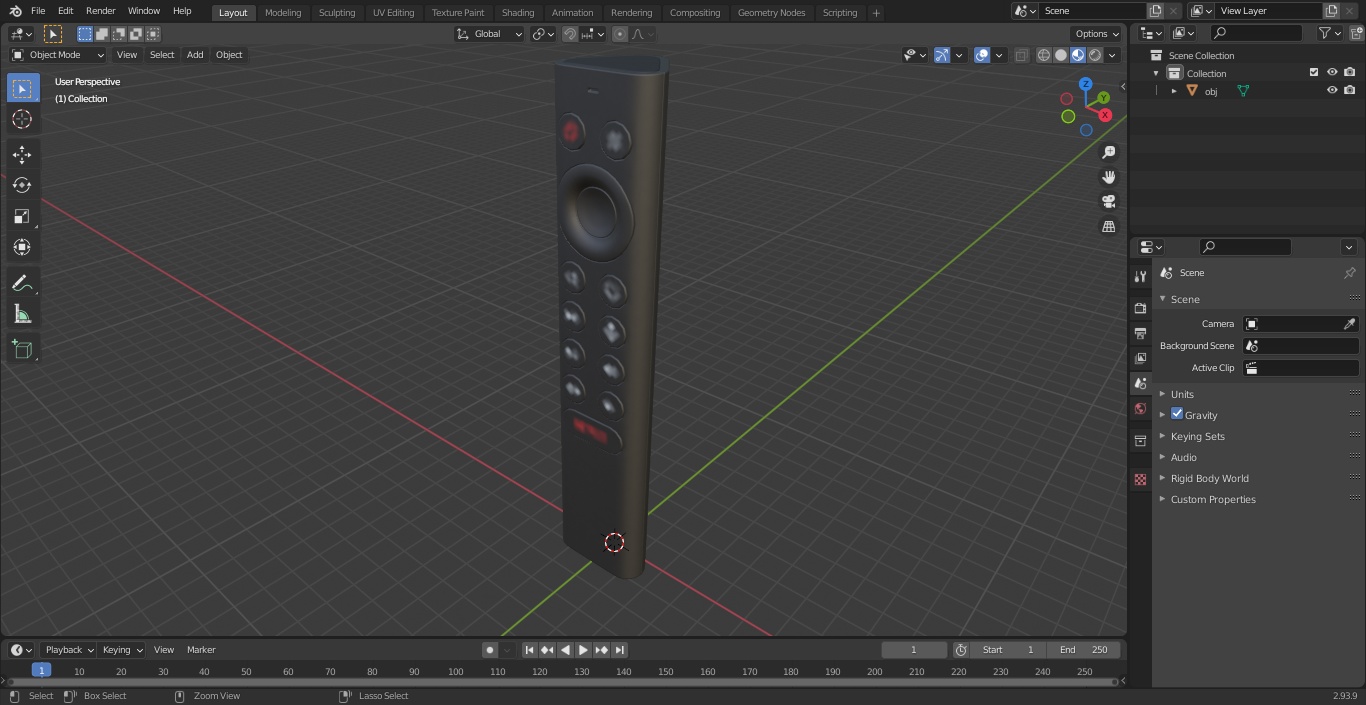
Task: Switch to the Shading workspace tab
Action: (x=518, y=12)
